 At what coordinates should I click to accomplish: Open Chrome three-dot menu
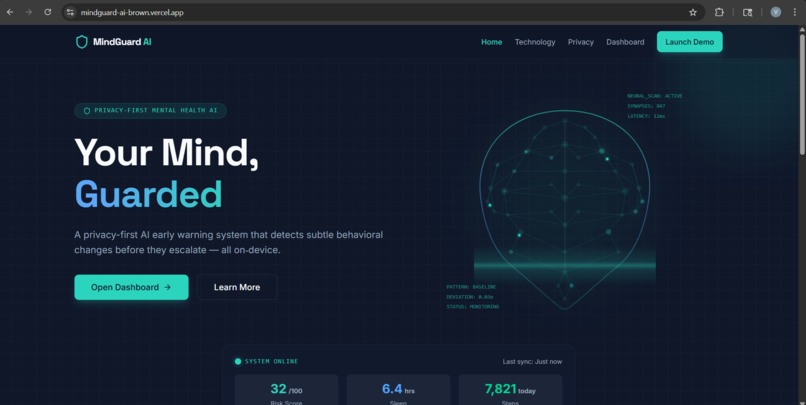click(x=795, y=12)
